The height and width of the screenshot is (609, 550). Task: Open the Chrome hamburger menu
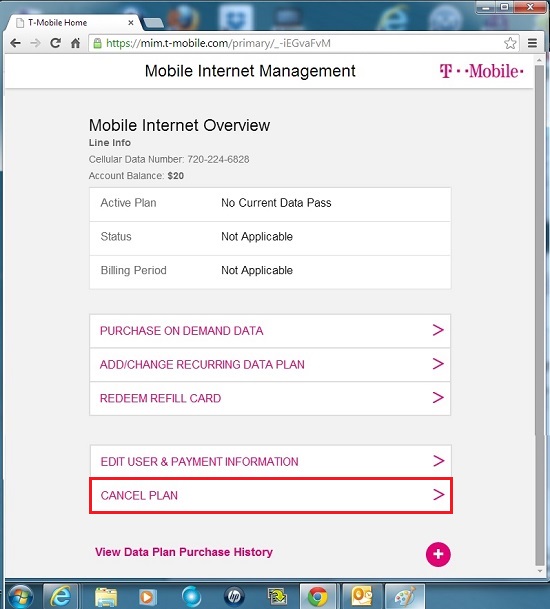pyautogui.click(x=532, y=43)
